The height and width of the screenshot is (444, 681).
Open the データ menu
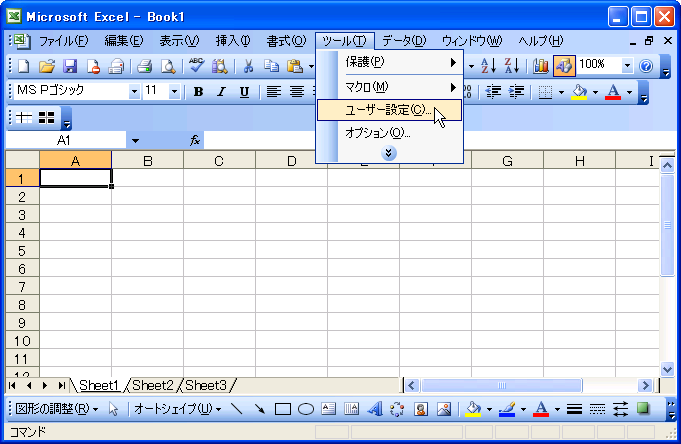coord(404,41)
